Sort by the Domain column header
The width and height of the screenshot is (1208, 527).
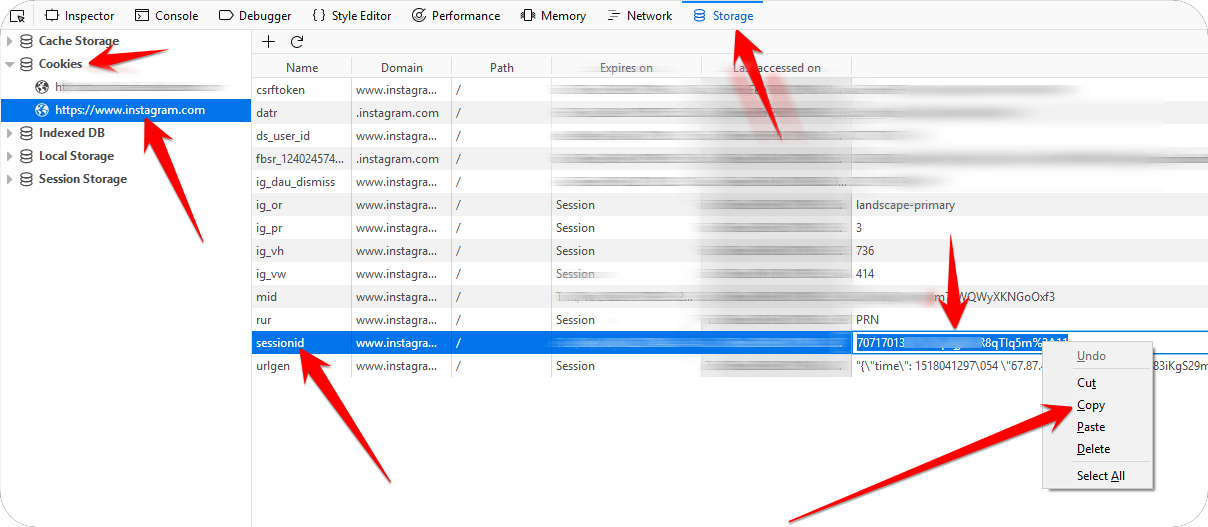point(401,68)
